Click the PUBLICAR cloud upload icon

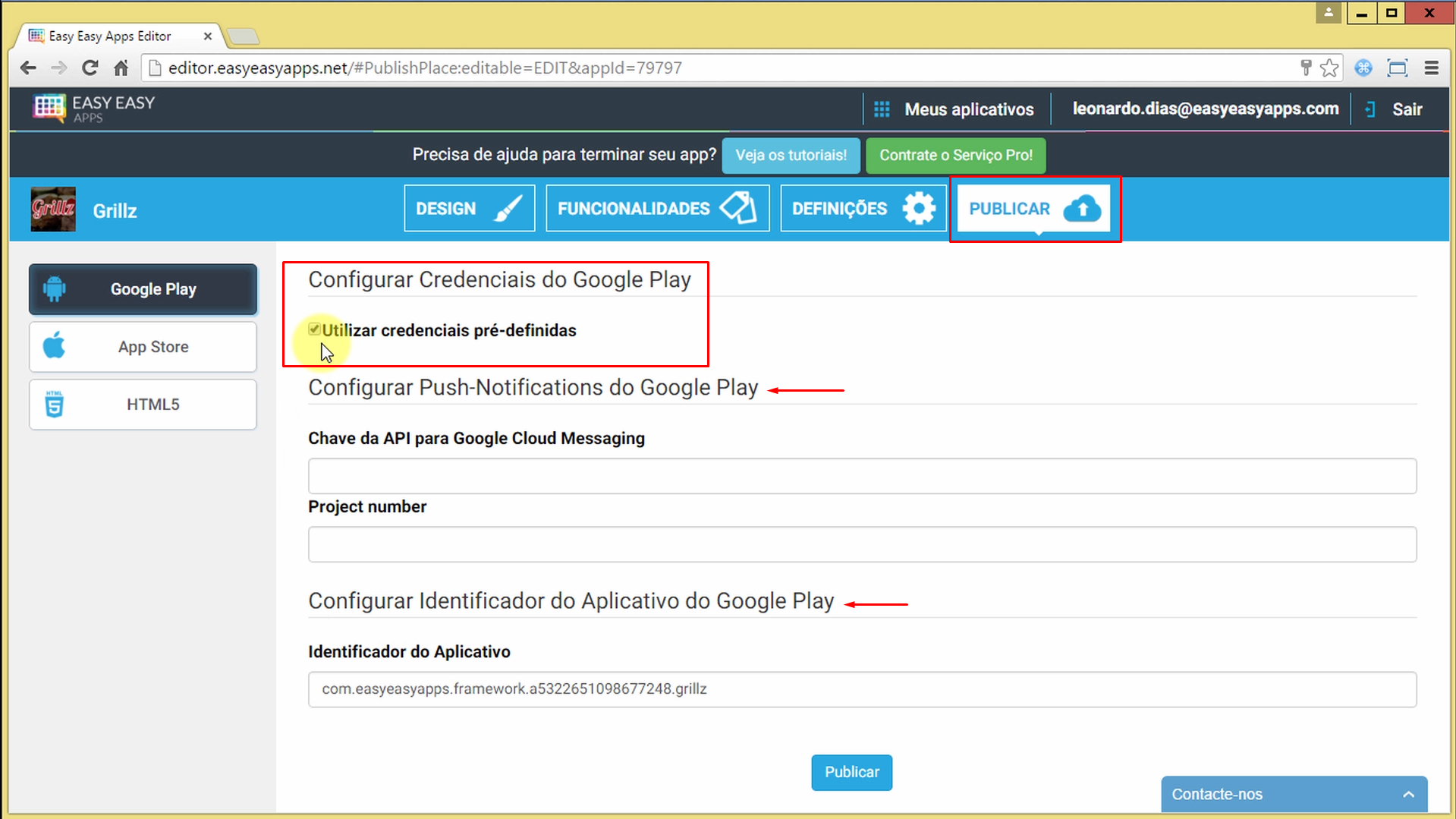point(1083,208)
